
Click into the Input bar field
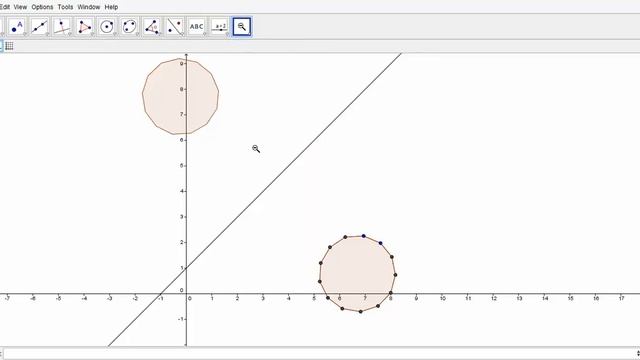[318, 353]
